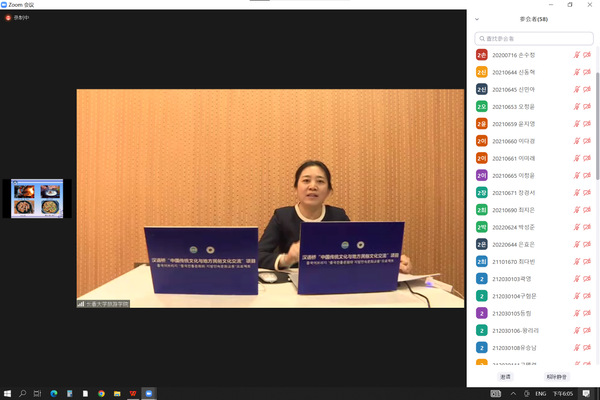Click avatar badge of participant 20210645

[481, 89]
